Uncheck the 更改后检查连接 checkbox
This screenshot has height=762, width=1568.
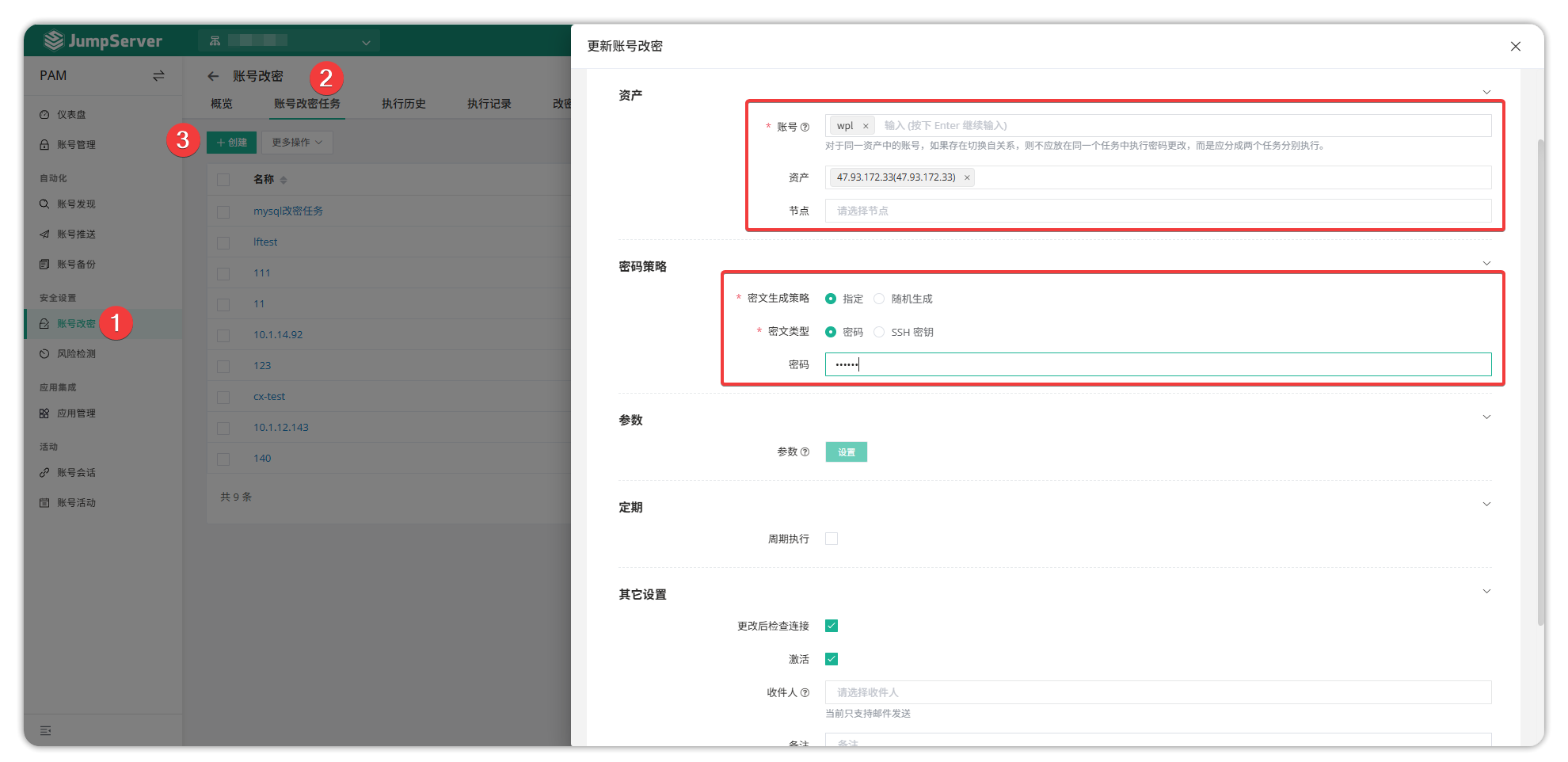click(832, 626)
